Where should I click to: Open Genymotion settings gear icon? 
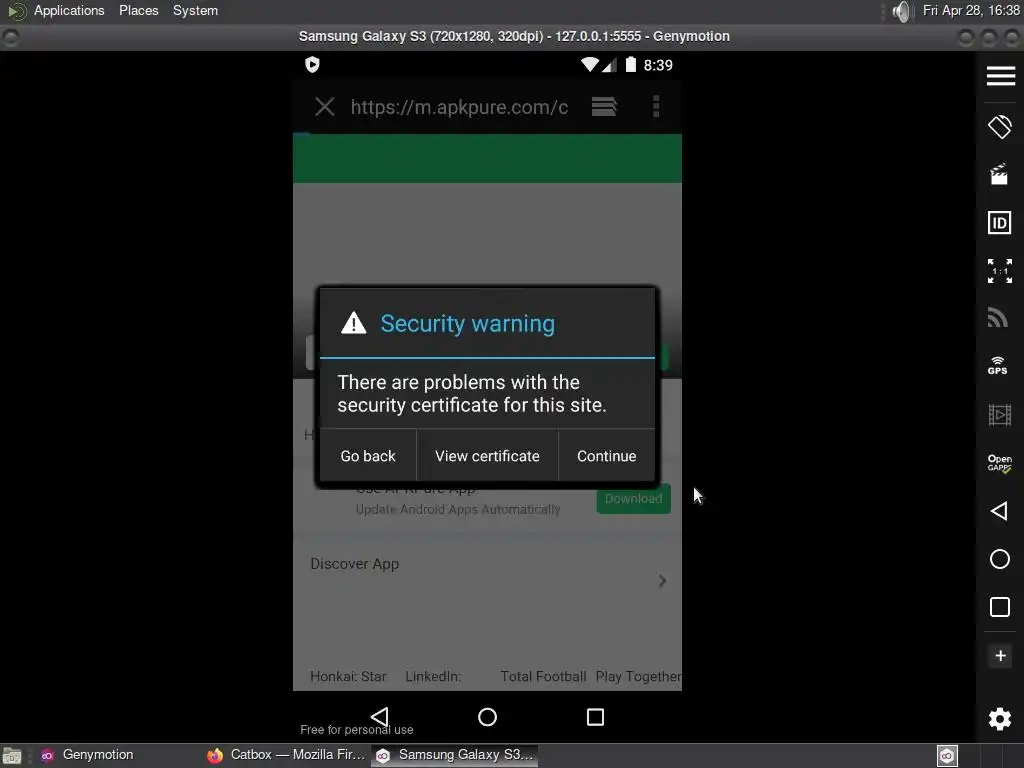coord(999,719)
